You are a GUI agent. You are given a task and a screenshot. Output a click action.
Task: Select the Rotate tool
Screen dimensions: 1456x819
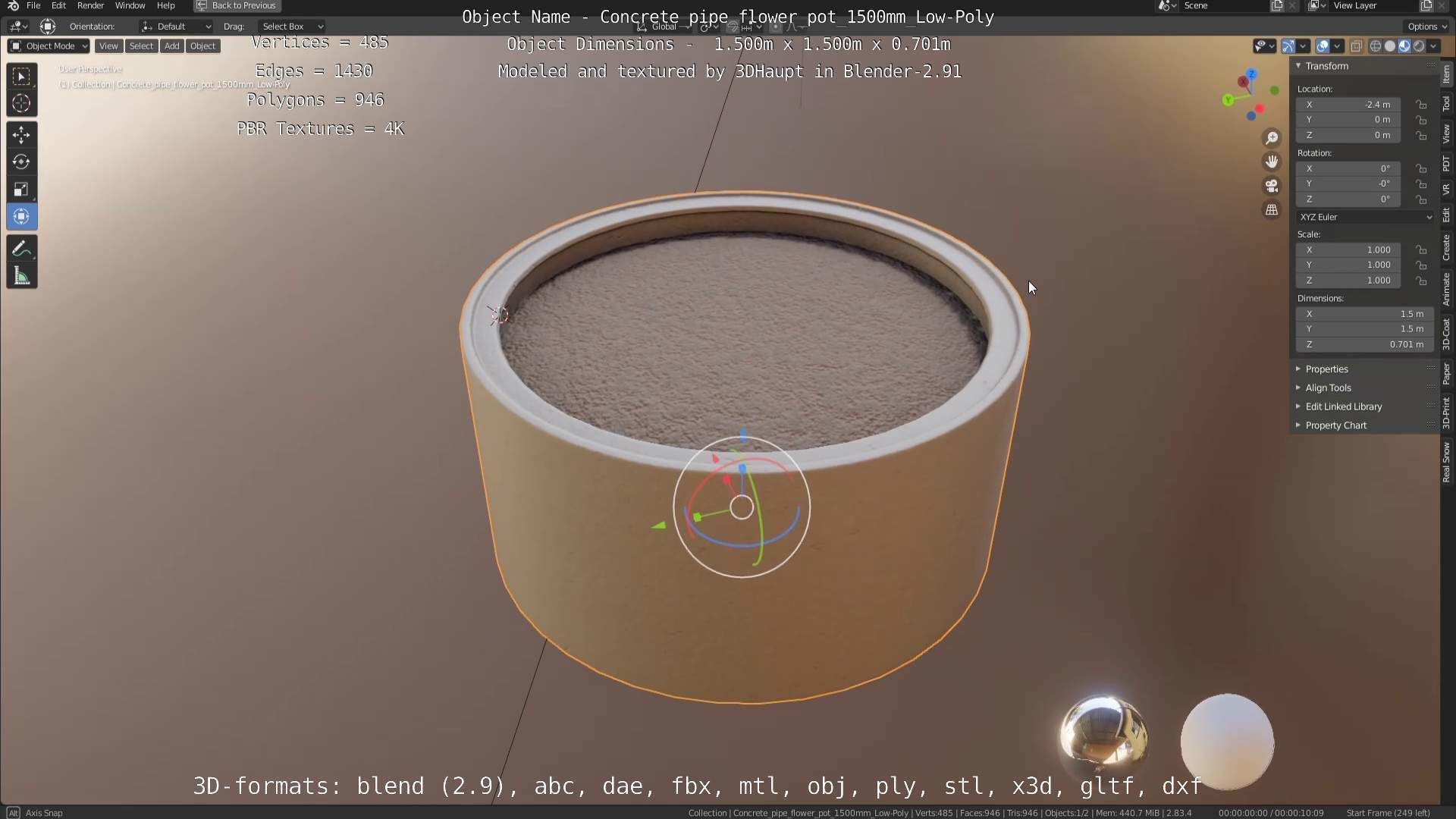pos(21,162)
